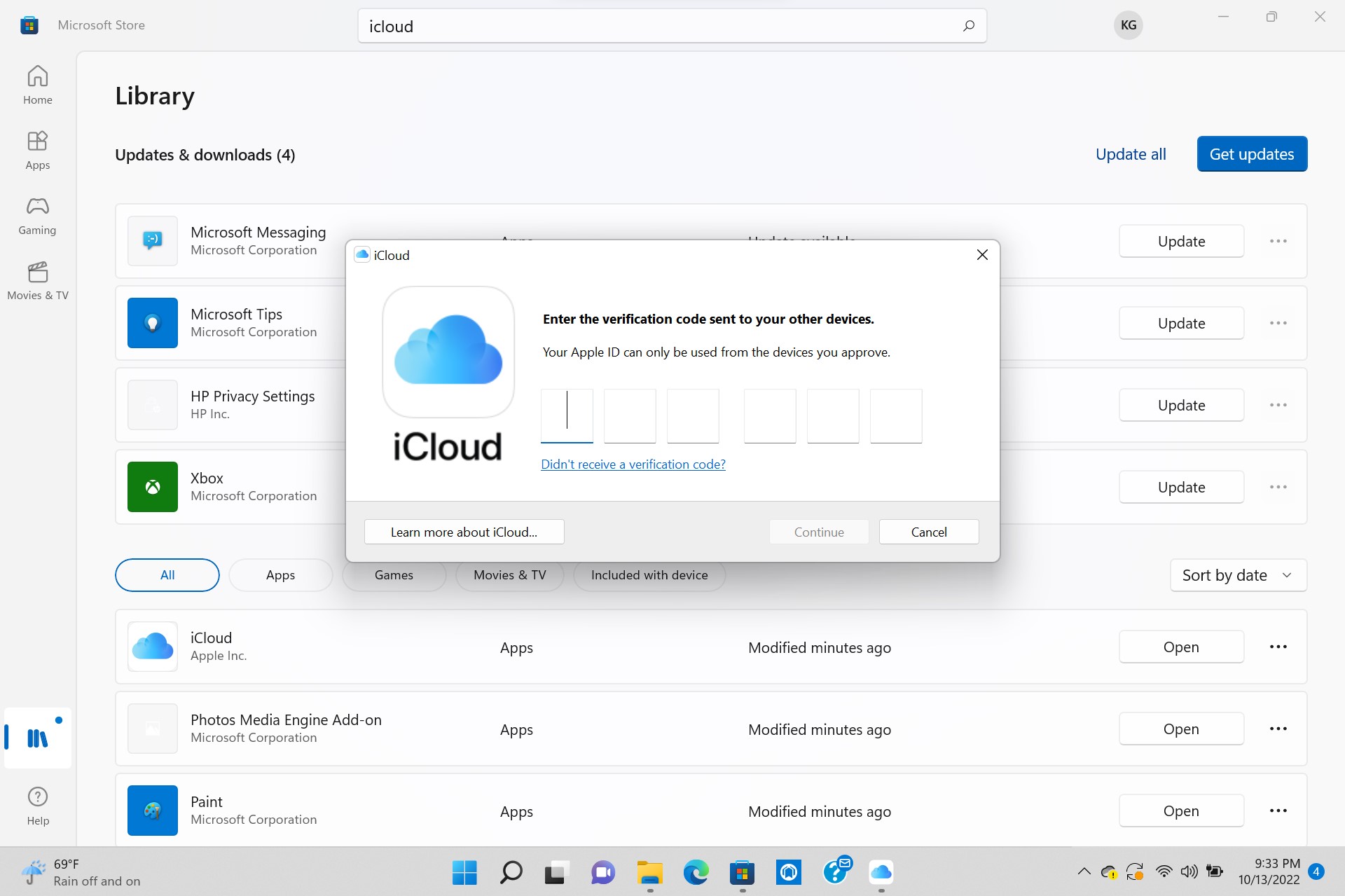
Task: Open Windows Start menu
Action: coord(464,872)
